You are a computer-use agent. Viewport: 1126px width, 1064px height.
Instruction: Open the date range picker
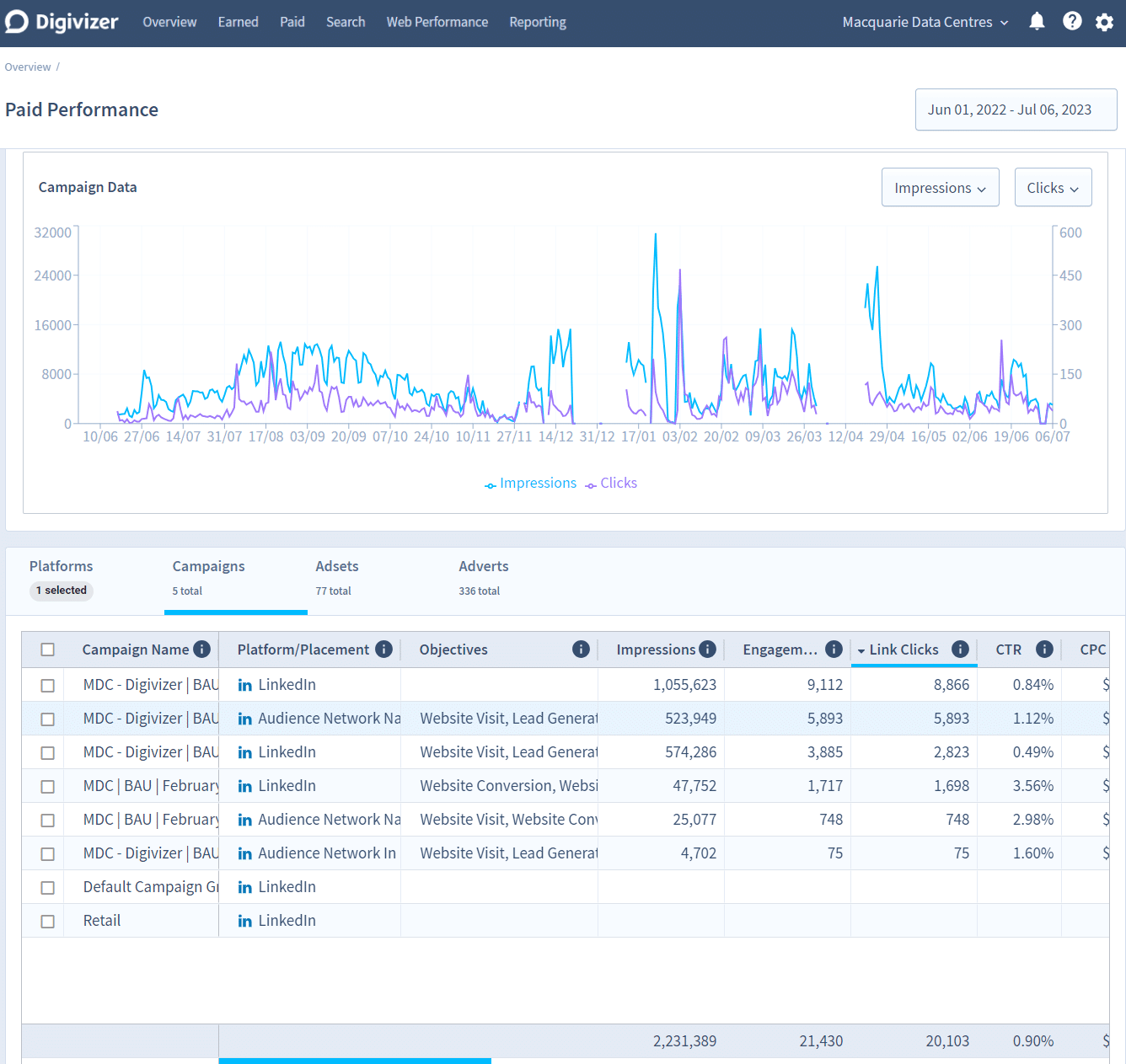click(1016, 110)
